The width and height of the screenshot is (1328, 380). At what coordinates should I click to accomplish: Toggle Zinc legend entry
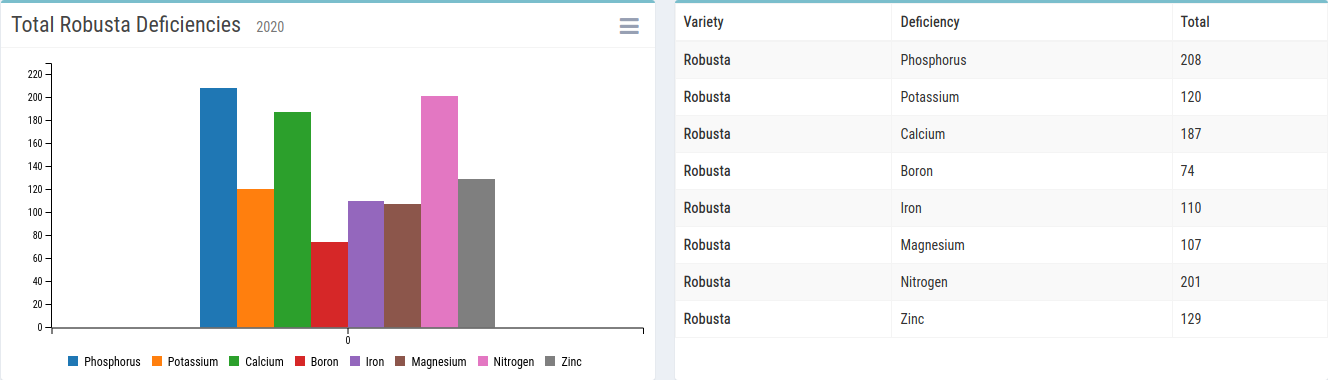(x=563, y=361)
